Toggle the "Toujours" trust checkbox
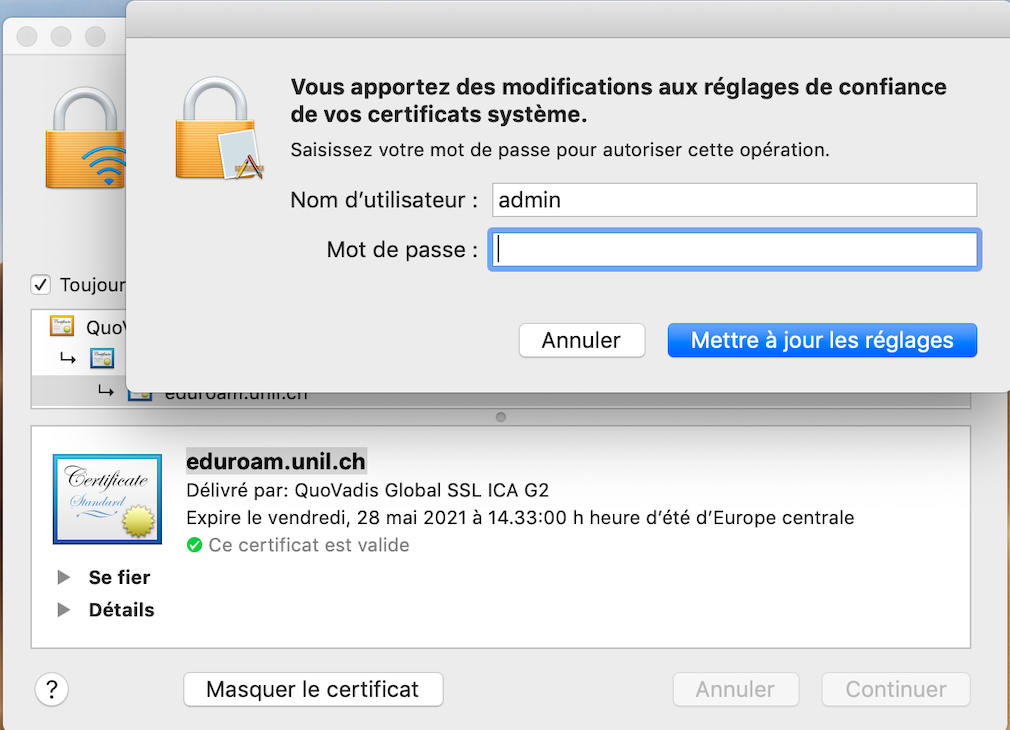The width and height of the screenshot is (1010, 730). tap(41, 285)
